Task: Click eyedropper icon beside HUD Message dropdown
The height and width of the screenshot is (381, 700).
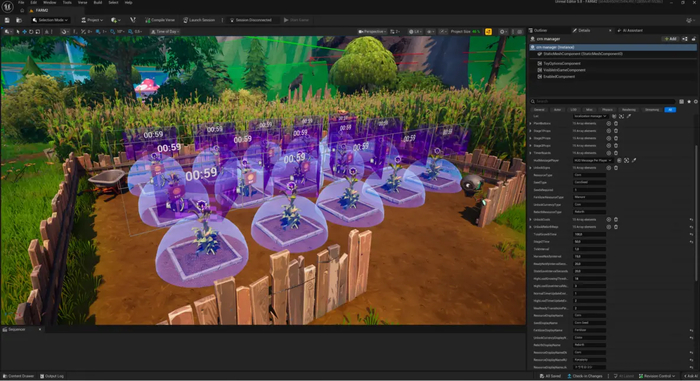Action: (x=634, y=160)
